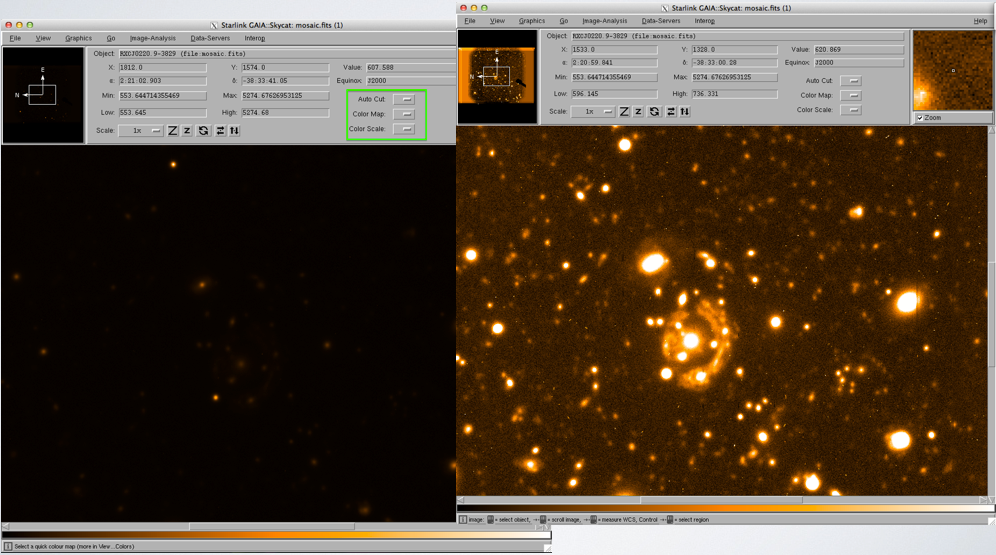Screen dimensions: 996x555
Task: Click large Z zoom-in icon in right window
Action: (x=624, y=111)
